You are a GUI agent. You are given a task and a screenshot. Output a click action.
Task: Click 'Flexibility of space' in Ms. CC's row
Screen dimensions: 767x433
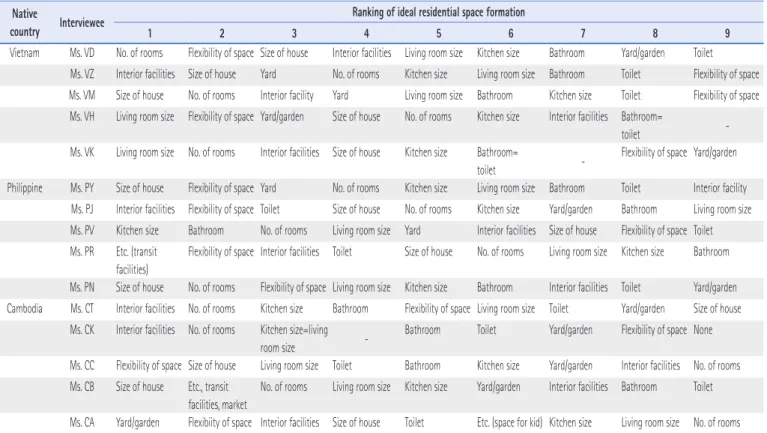click(149, 365)
